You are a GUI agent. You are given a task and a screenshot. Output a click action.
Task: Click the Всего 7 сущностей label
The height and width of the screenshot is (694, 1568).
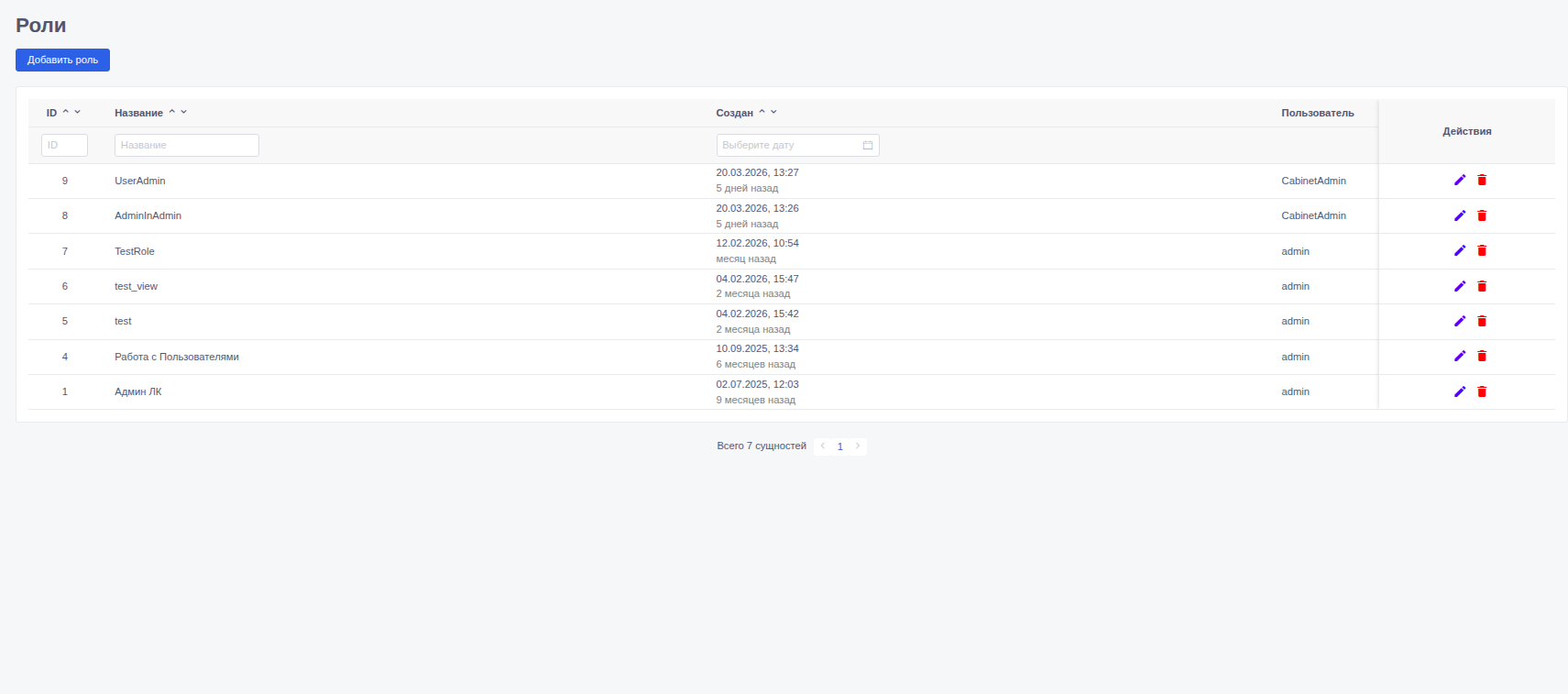pos(762,446)
